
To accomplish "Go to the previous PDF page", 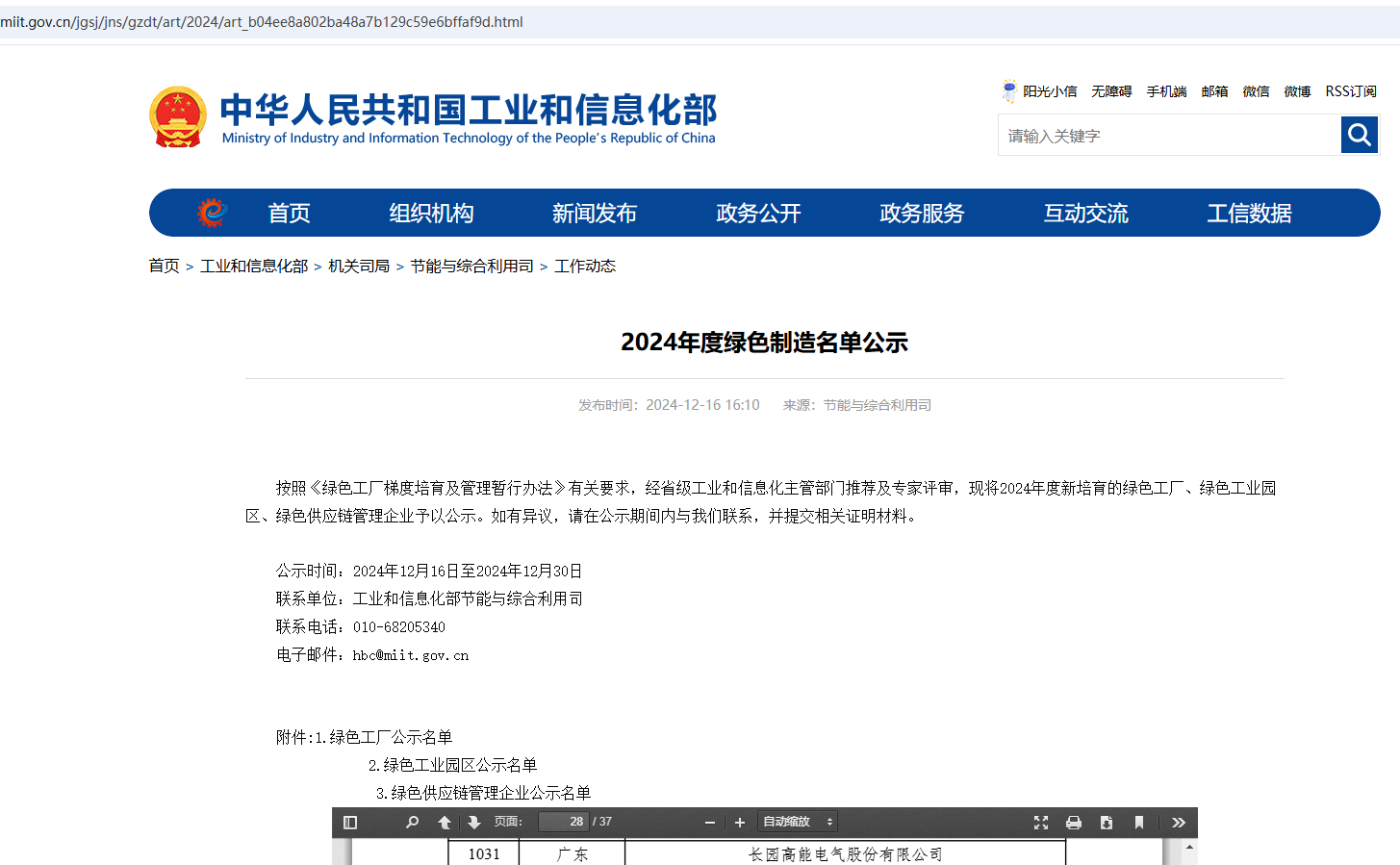I will 444,822.
